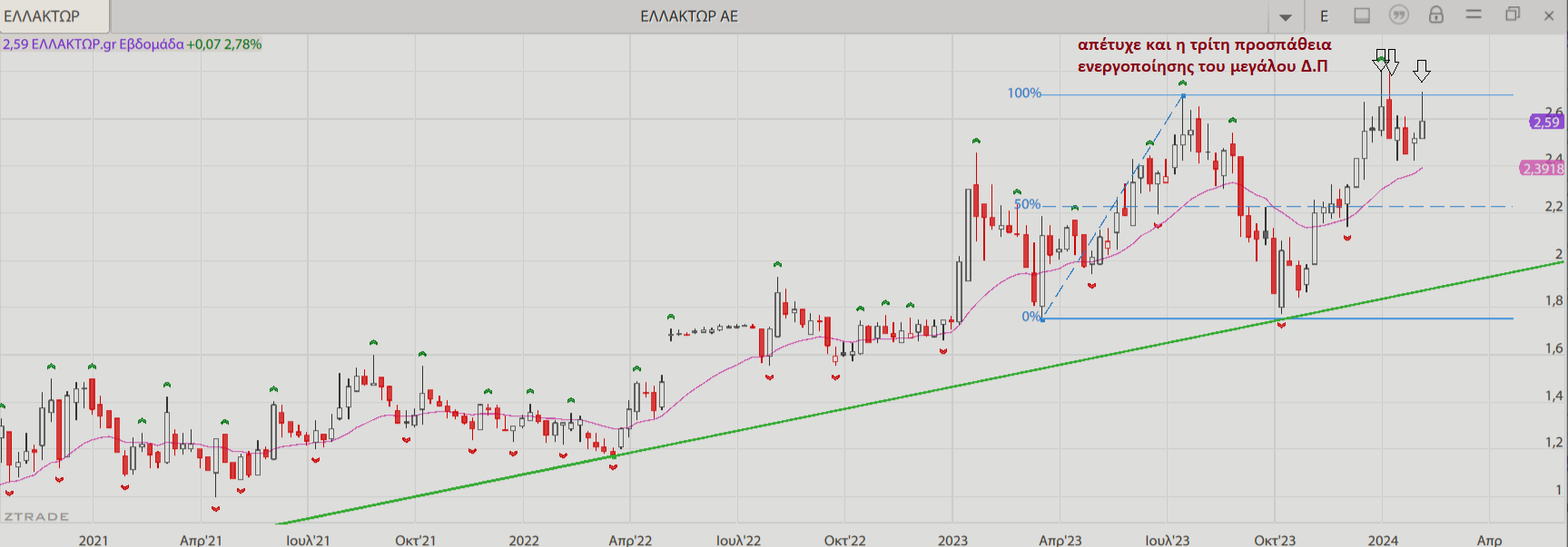Viewport: 1568px width, 547px height.
Task: Select the red Greek text annotation
Action: click(1204, 55)
